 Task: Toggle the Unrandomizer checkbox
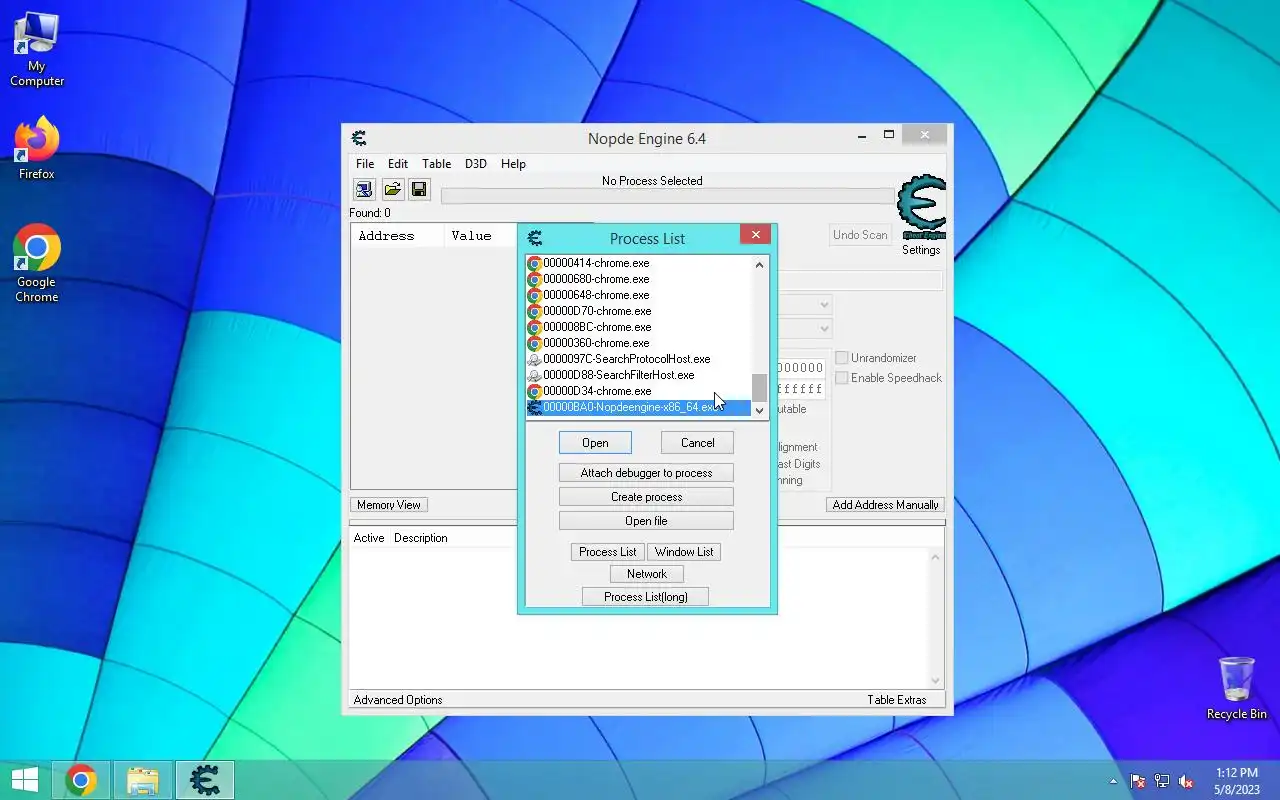click(x=842, y=358)
